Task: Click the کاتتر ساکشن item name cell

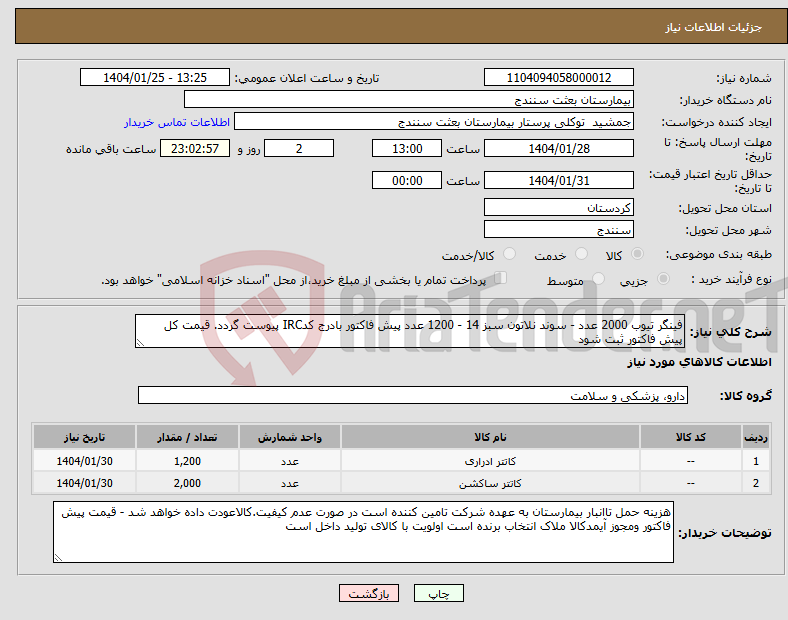Action: [x=490, y=483]
